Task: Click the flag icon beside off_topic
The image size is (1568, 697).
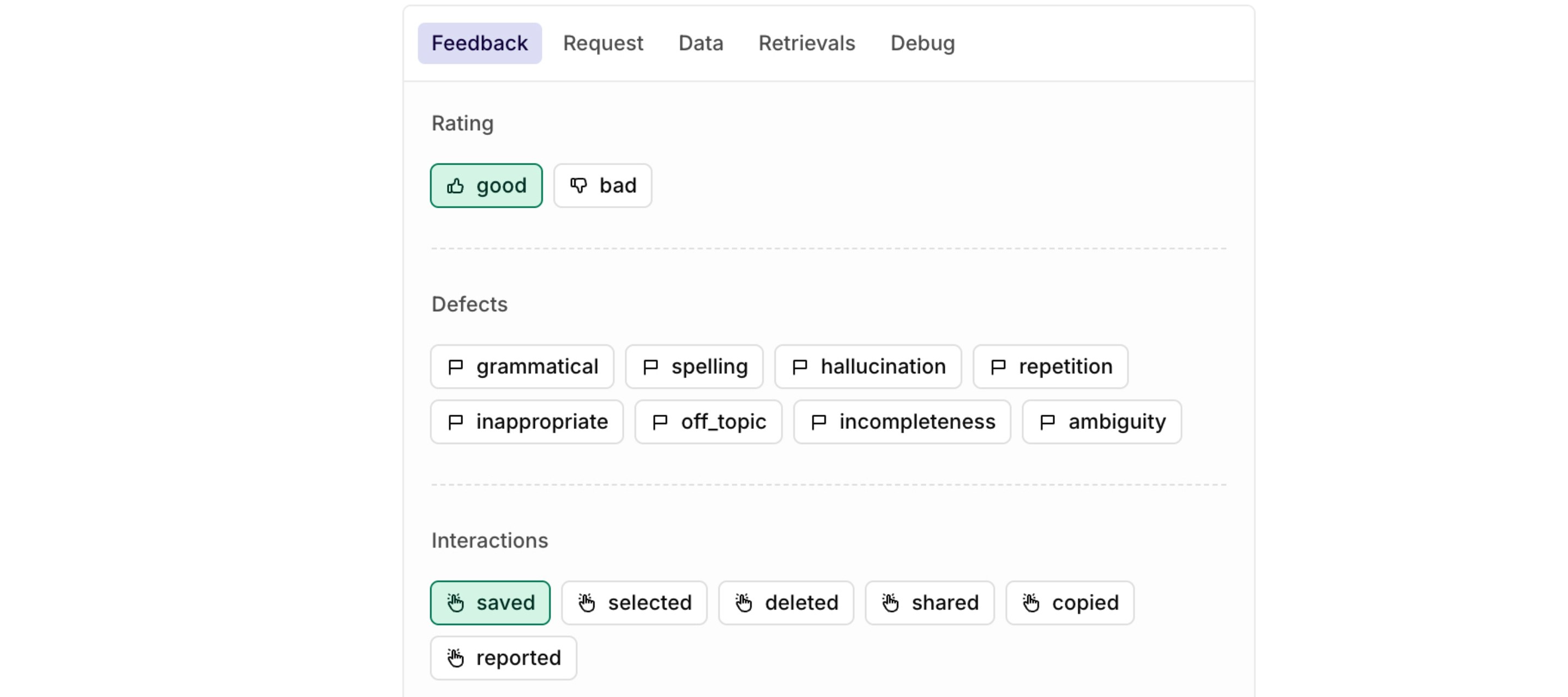Action: pyautogui.click(x=660, y=422)
